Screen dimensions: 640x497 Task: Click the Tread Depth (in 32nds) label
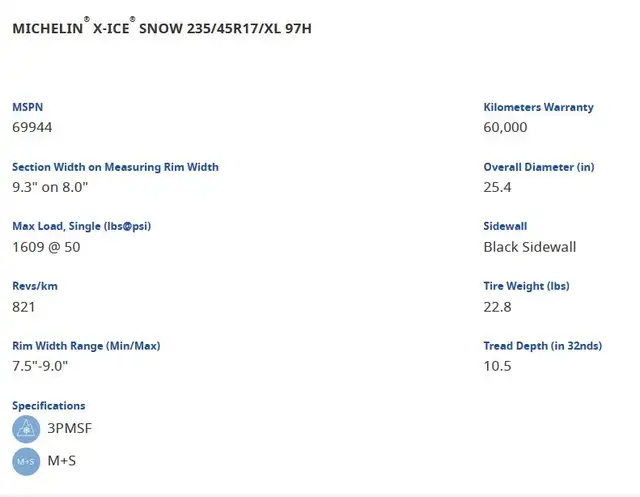pyautogui.click(x=543, y=346)
